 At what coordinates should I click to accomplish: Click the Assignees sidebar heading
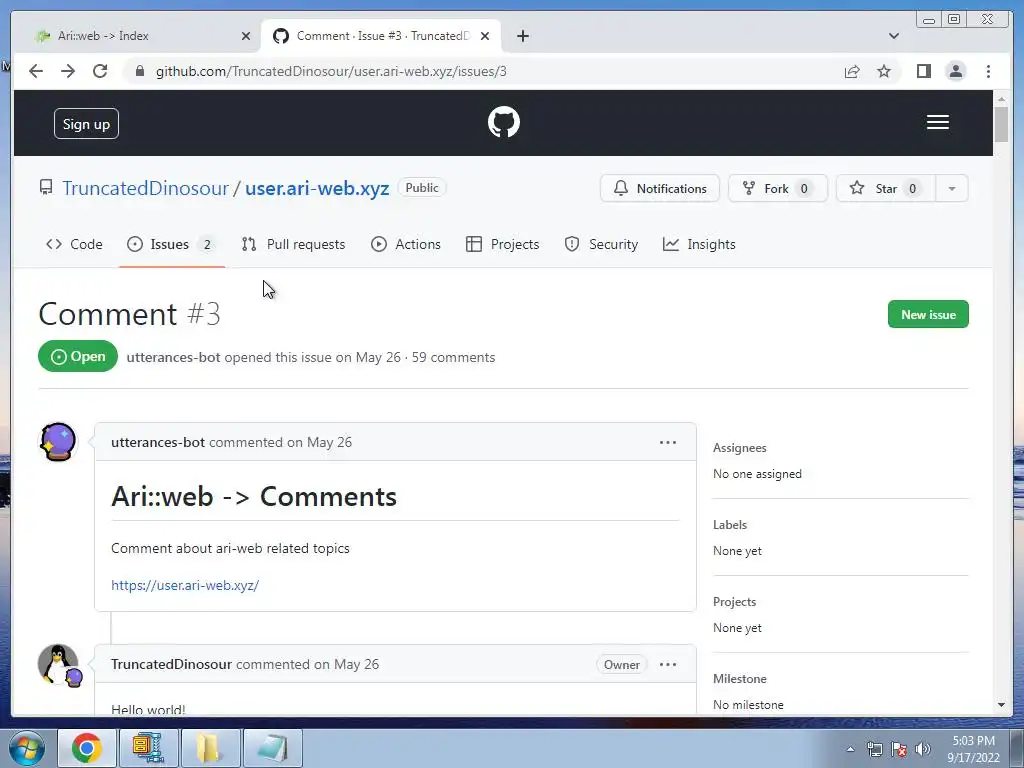coord(739,448)
